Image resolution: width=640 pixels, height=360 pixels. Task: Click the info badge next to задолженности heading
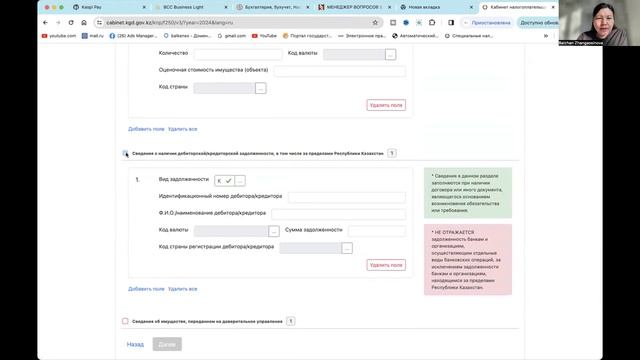coord(392,153)
